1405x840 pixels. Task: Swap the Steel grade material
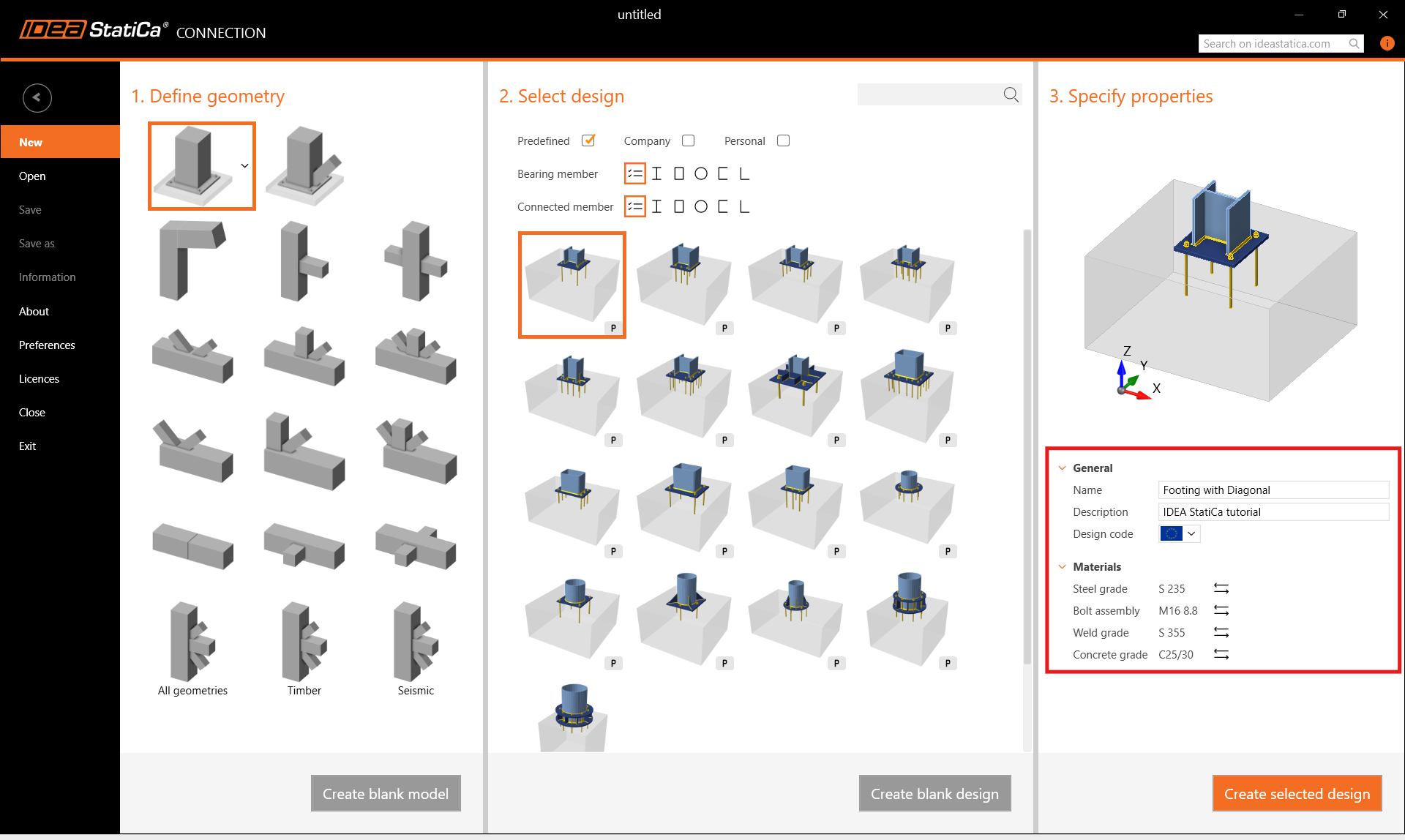[x=1221, y=588]
